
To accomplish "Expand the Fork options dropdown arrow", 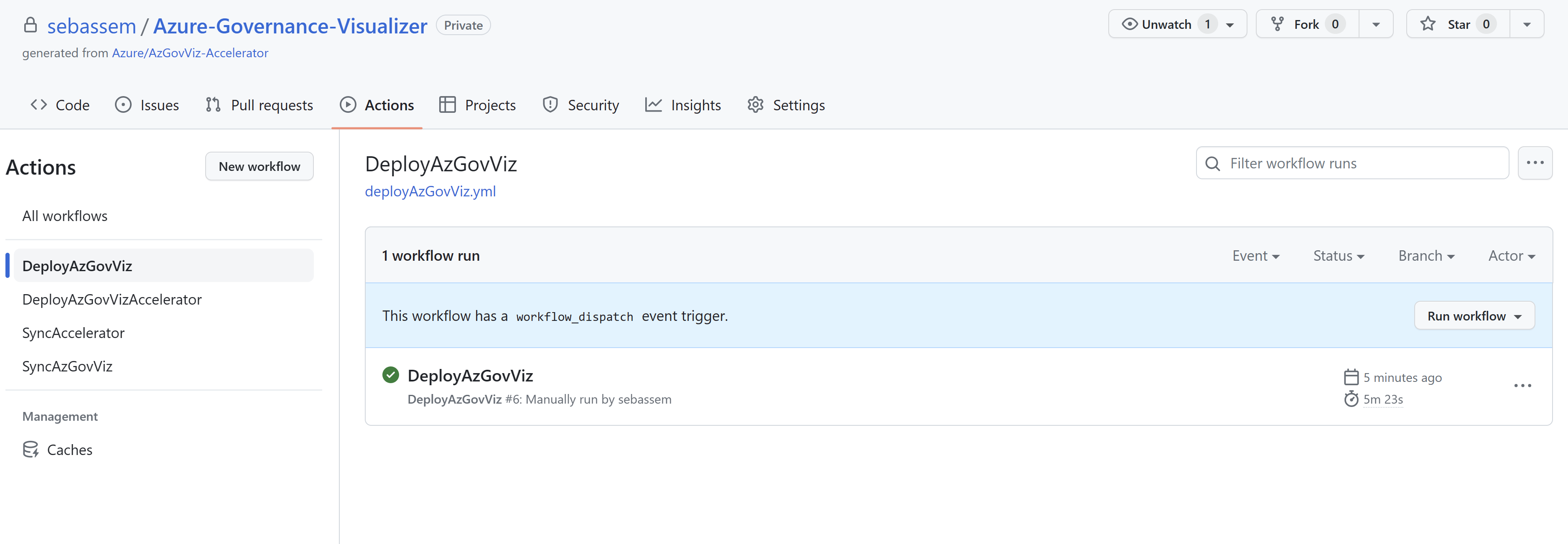I will [x=1376, y=24].
